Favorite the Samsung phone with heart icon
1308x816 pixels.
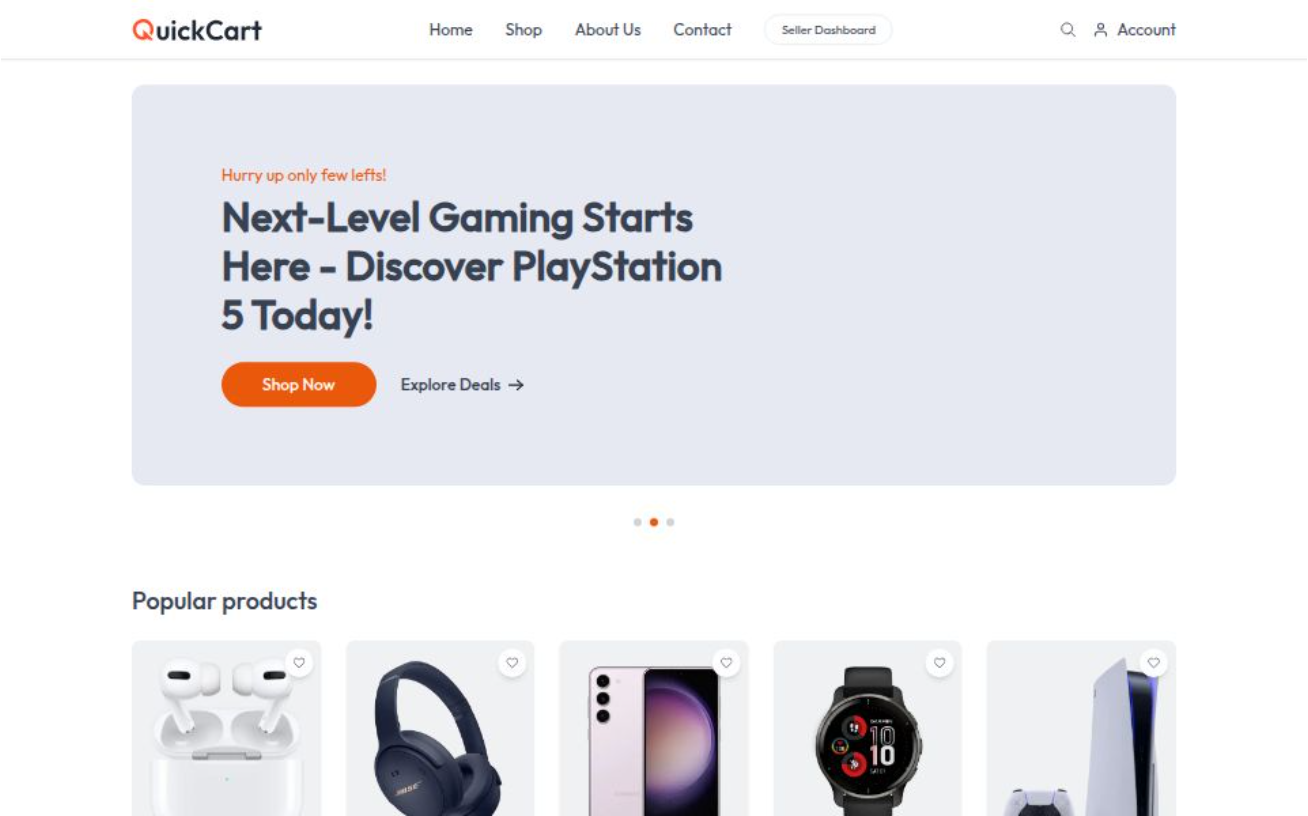[x=726, y=662]
